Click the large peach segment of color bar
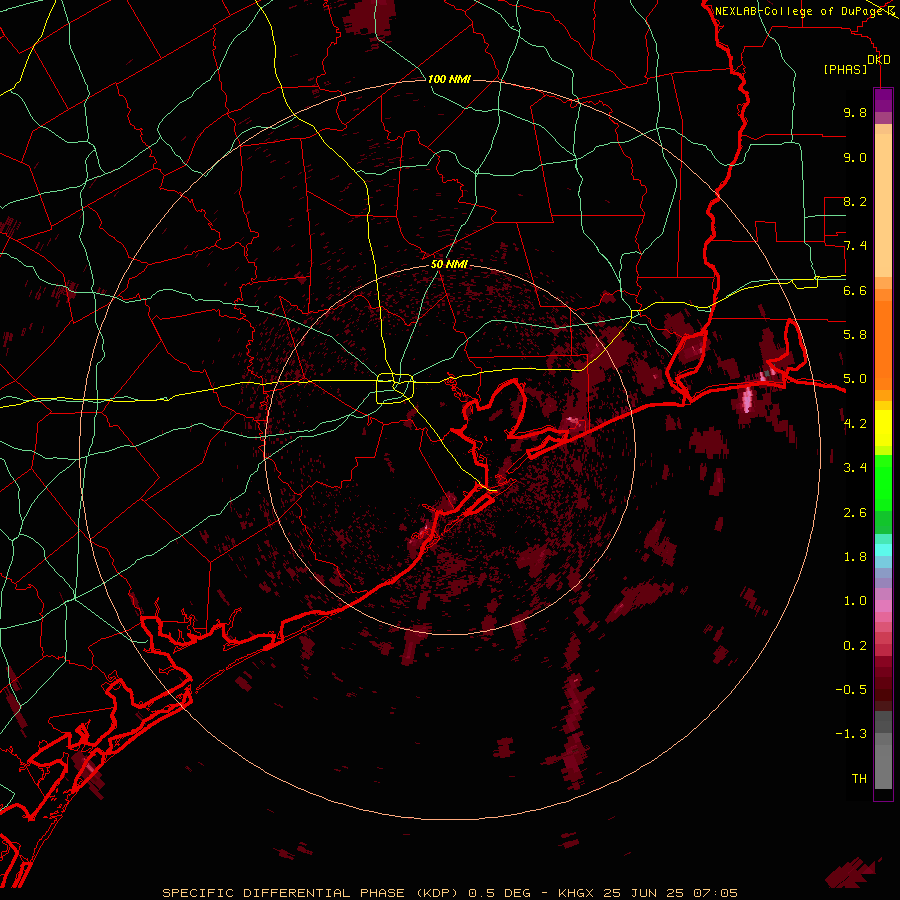 tap(883, 207)
